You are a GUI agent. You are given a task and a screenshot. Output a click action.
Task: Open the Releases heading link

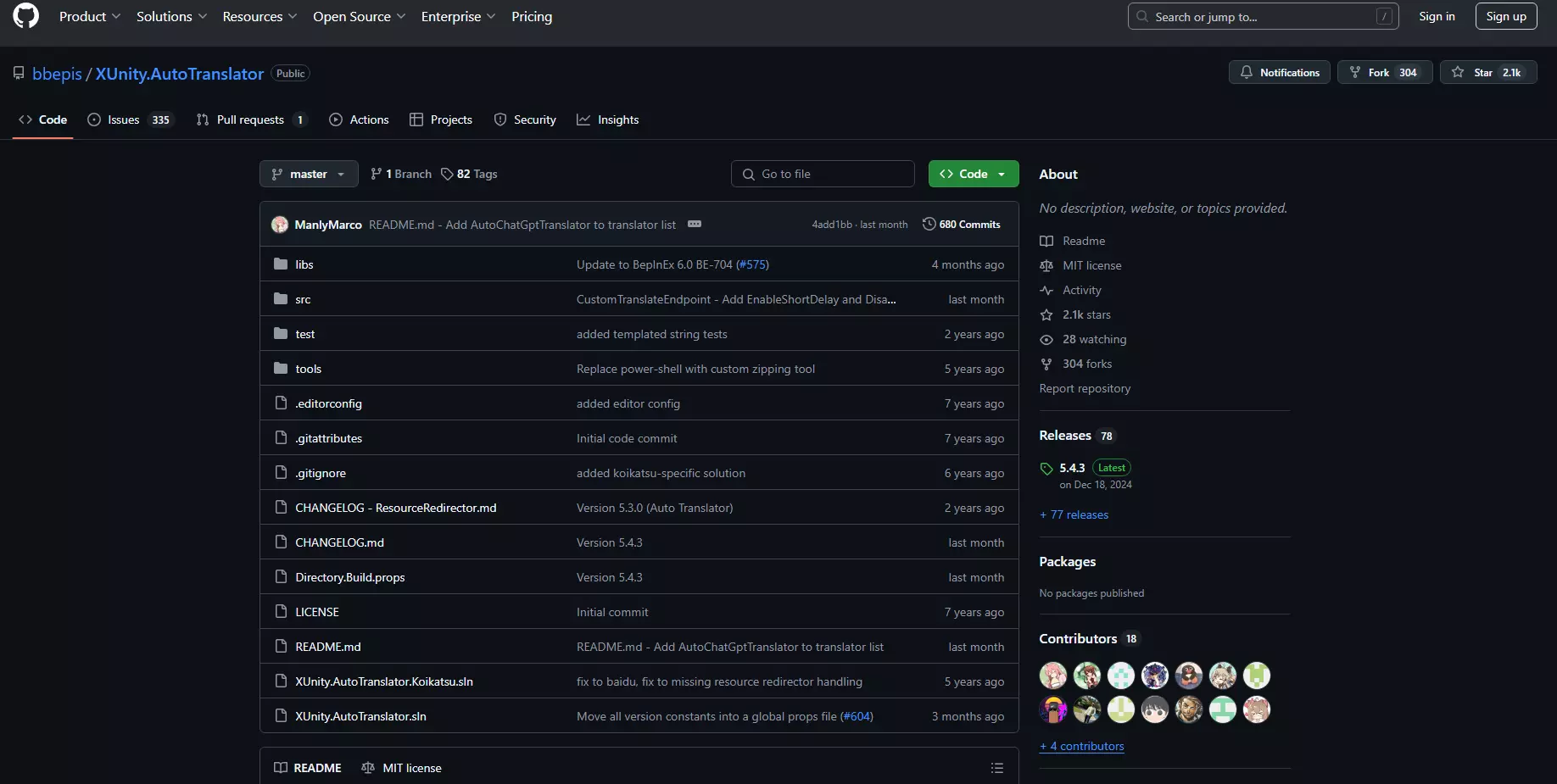coord(1065,435)
